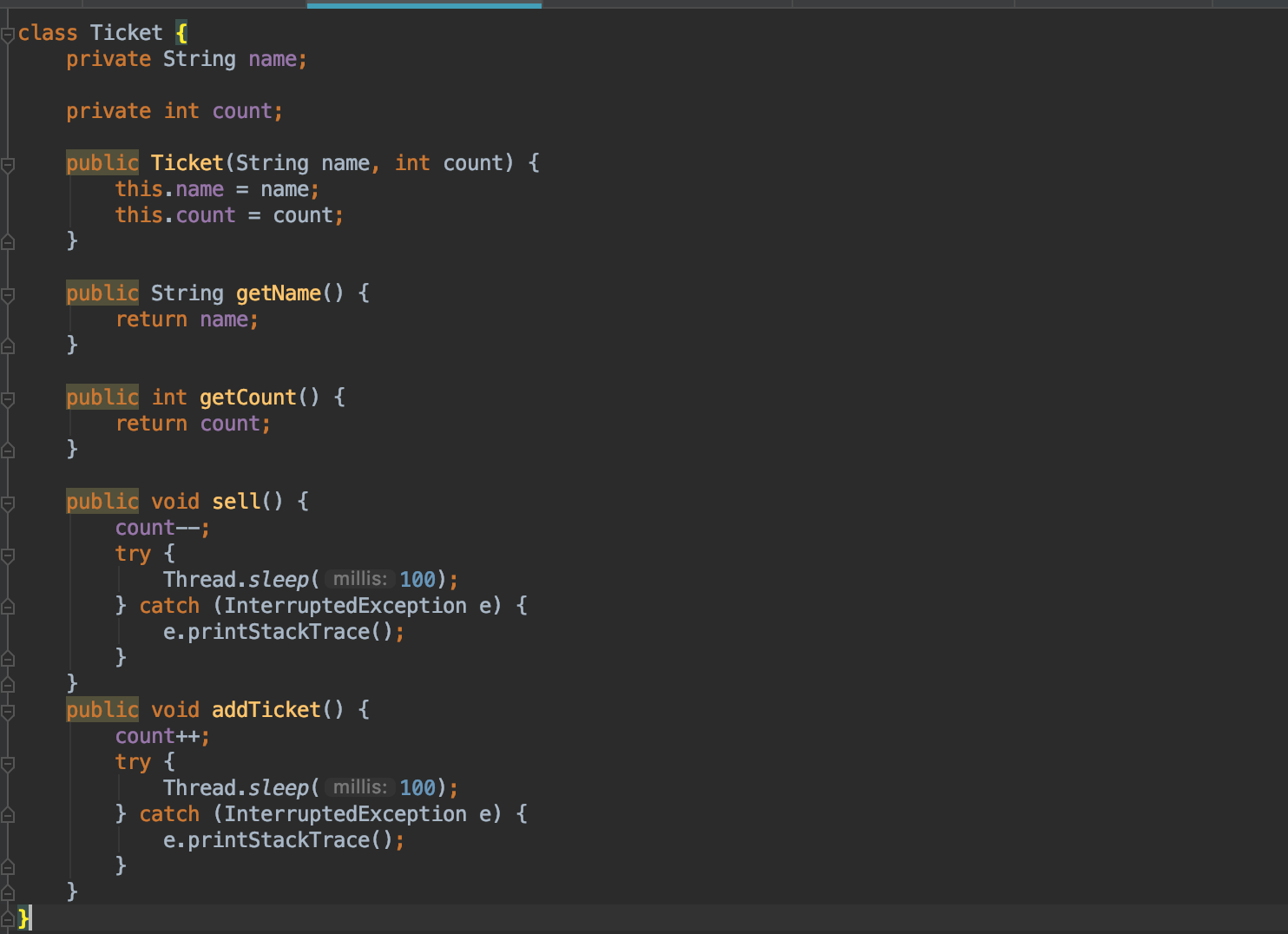Select the active editor tab with blue underline
The width and height of the screenshot is (1288, 934).
point(424,4)
